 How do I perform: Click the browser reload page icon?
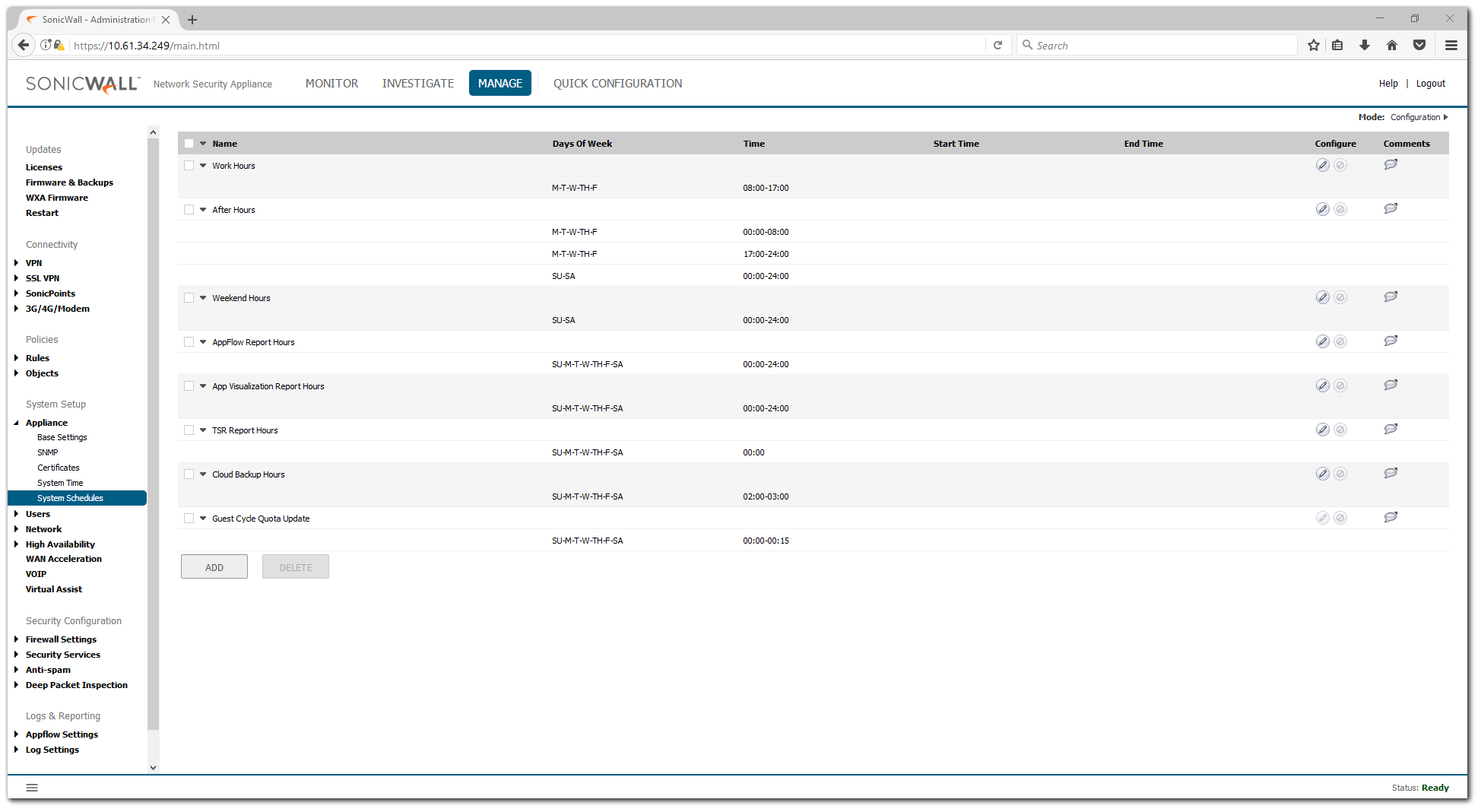[997, 46]
